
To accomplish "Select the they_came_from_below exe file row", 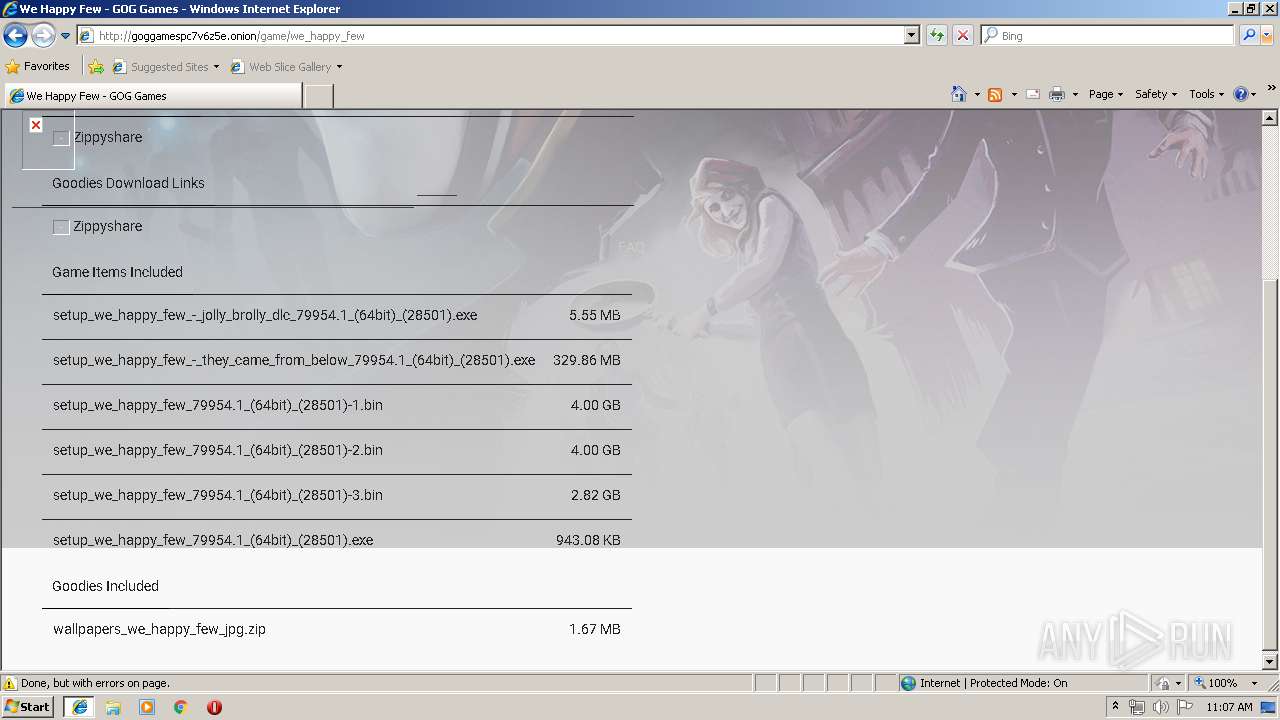I will click(x=337, y=361).
